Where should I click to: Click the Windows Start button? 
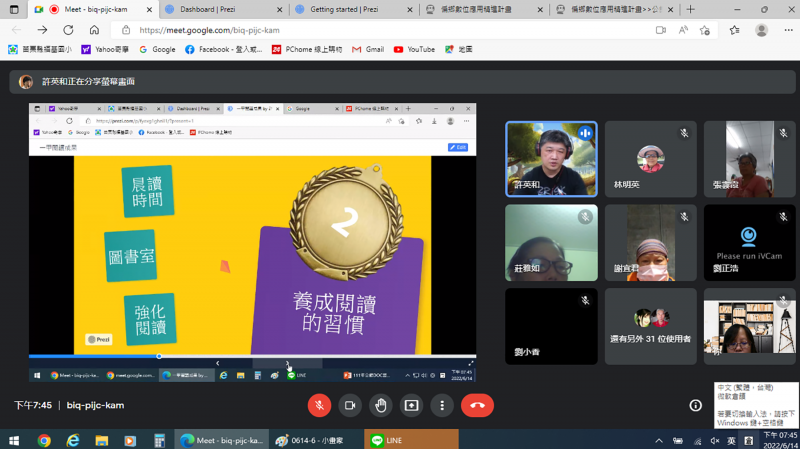tap(14, 440)
